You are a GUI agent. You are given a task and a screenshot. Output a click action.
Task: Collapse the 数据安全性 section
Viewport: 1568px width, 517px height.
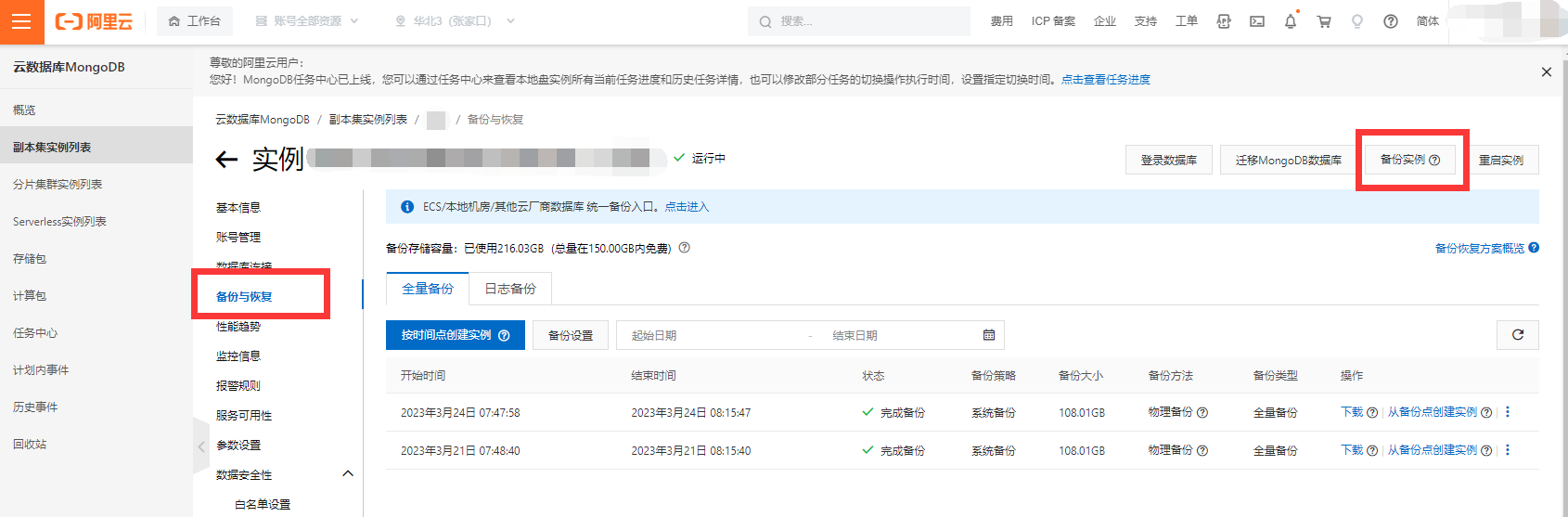click(348, 474)
